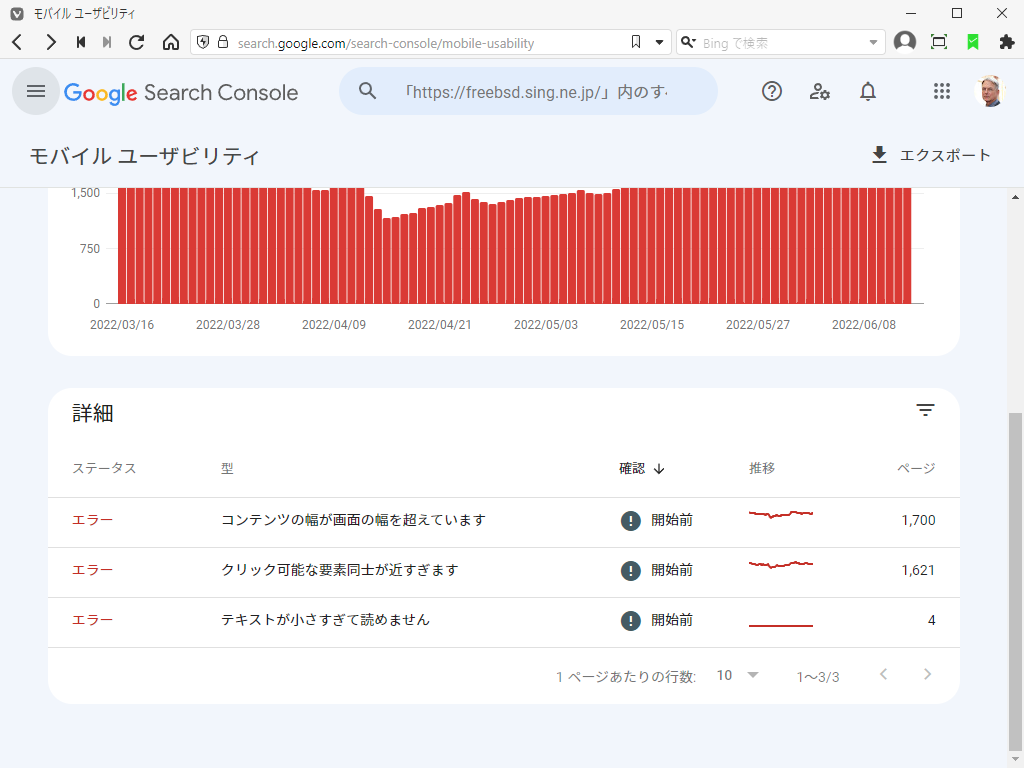Open browser user profile icon
The width and height of the screenshot is (1024, 768).
(x=904, y=42)
